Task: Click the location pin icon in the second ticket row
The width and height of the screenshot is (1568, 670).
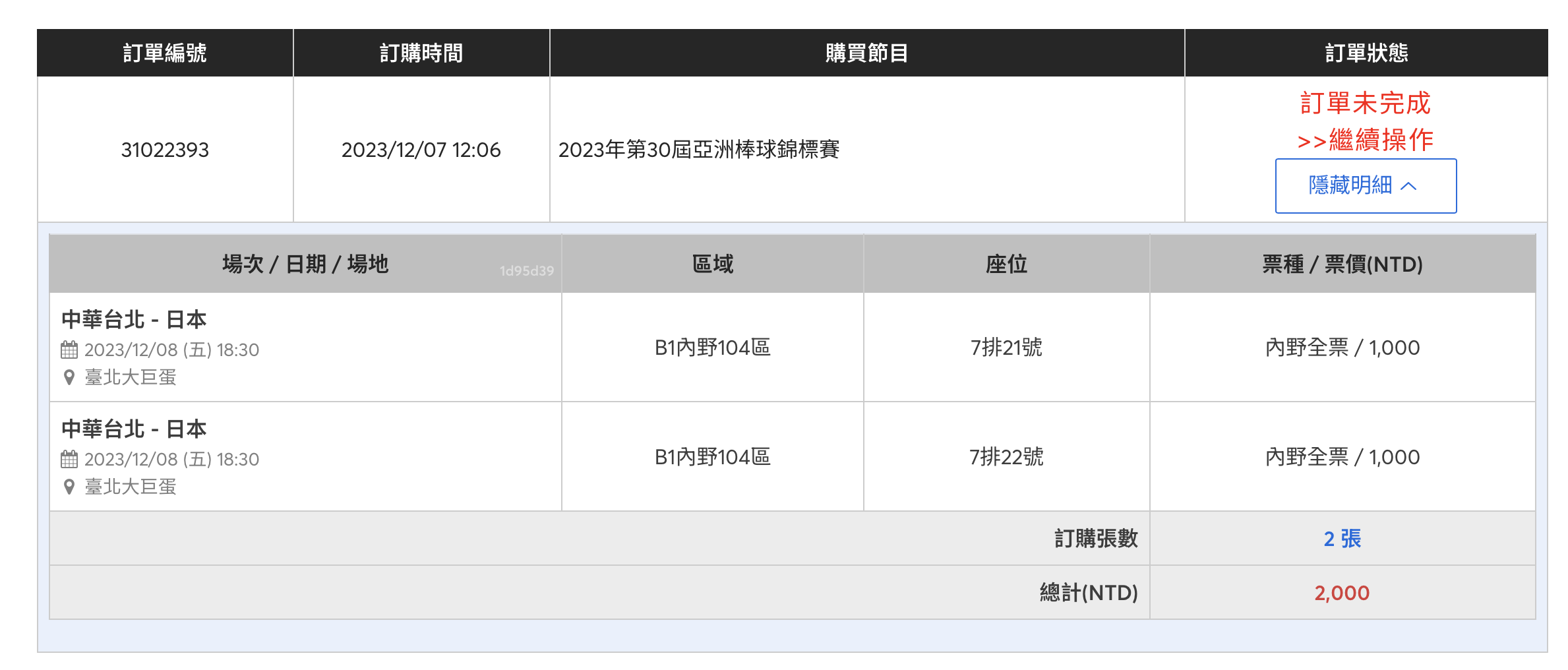Action: 69,487
